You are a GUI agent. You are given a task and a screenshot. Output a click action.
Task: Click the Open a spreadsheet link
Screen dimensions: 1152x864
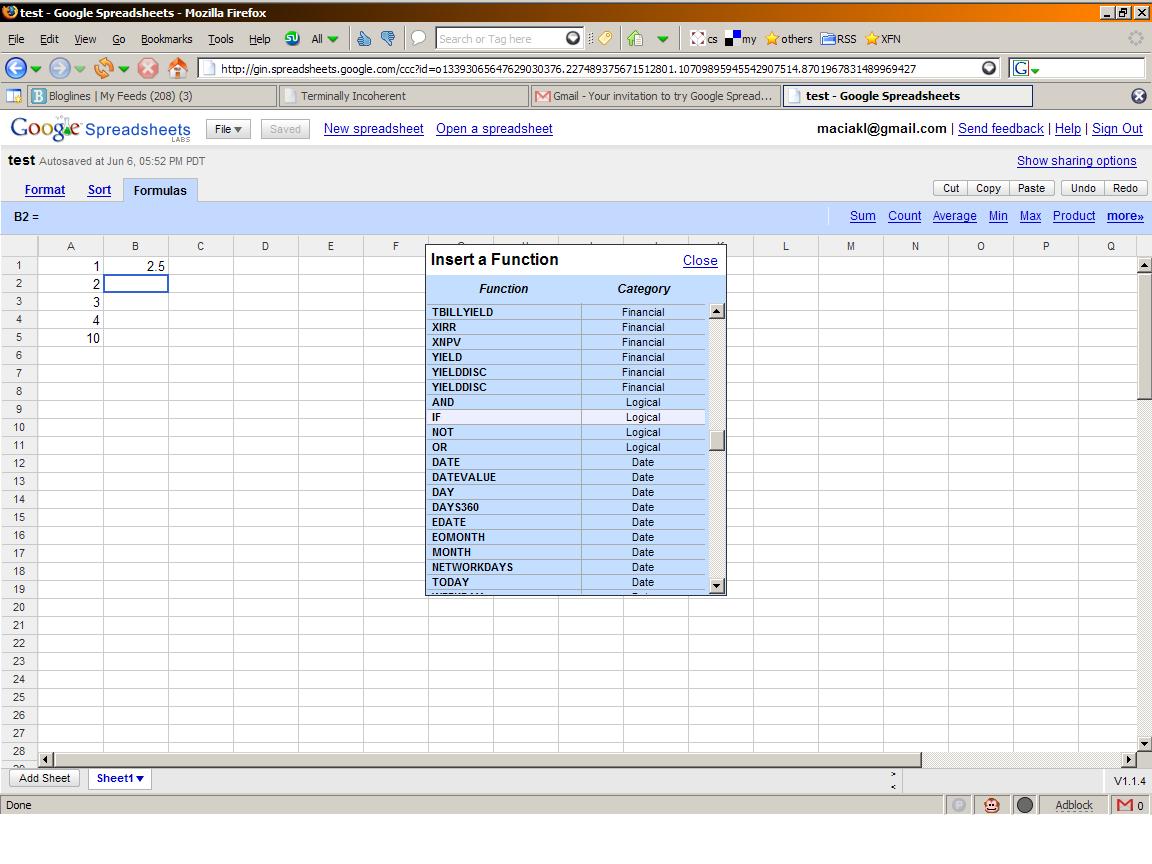click(x=494, y=129)
